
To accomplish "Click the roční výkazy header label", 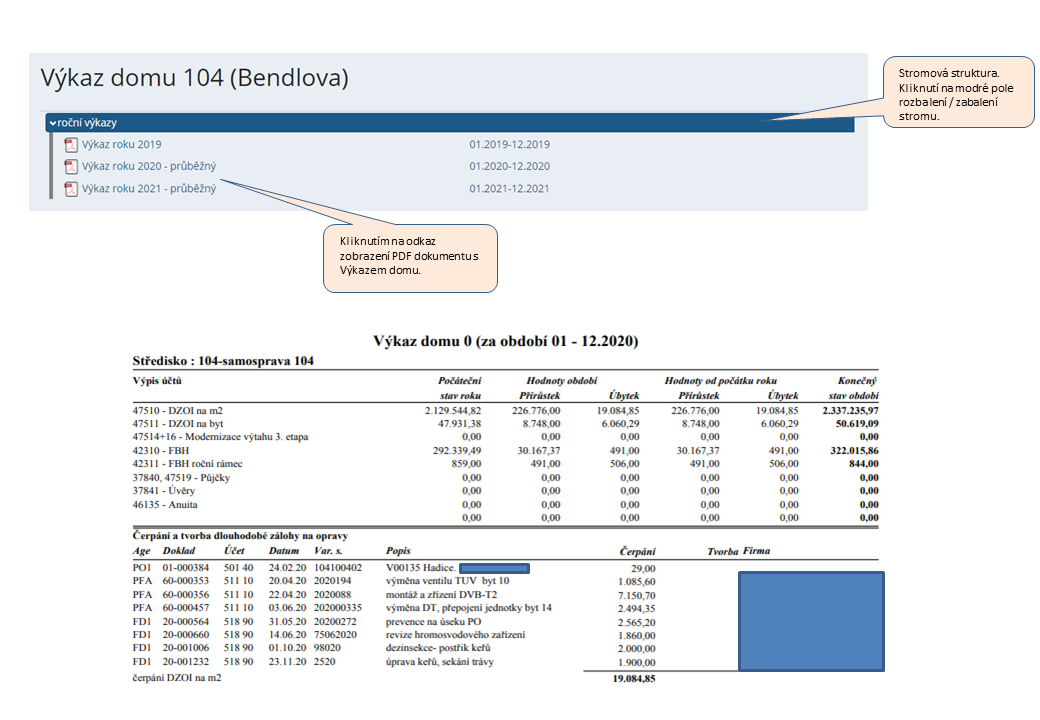I will [x=87, y=123].
